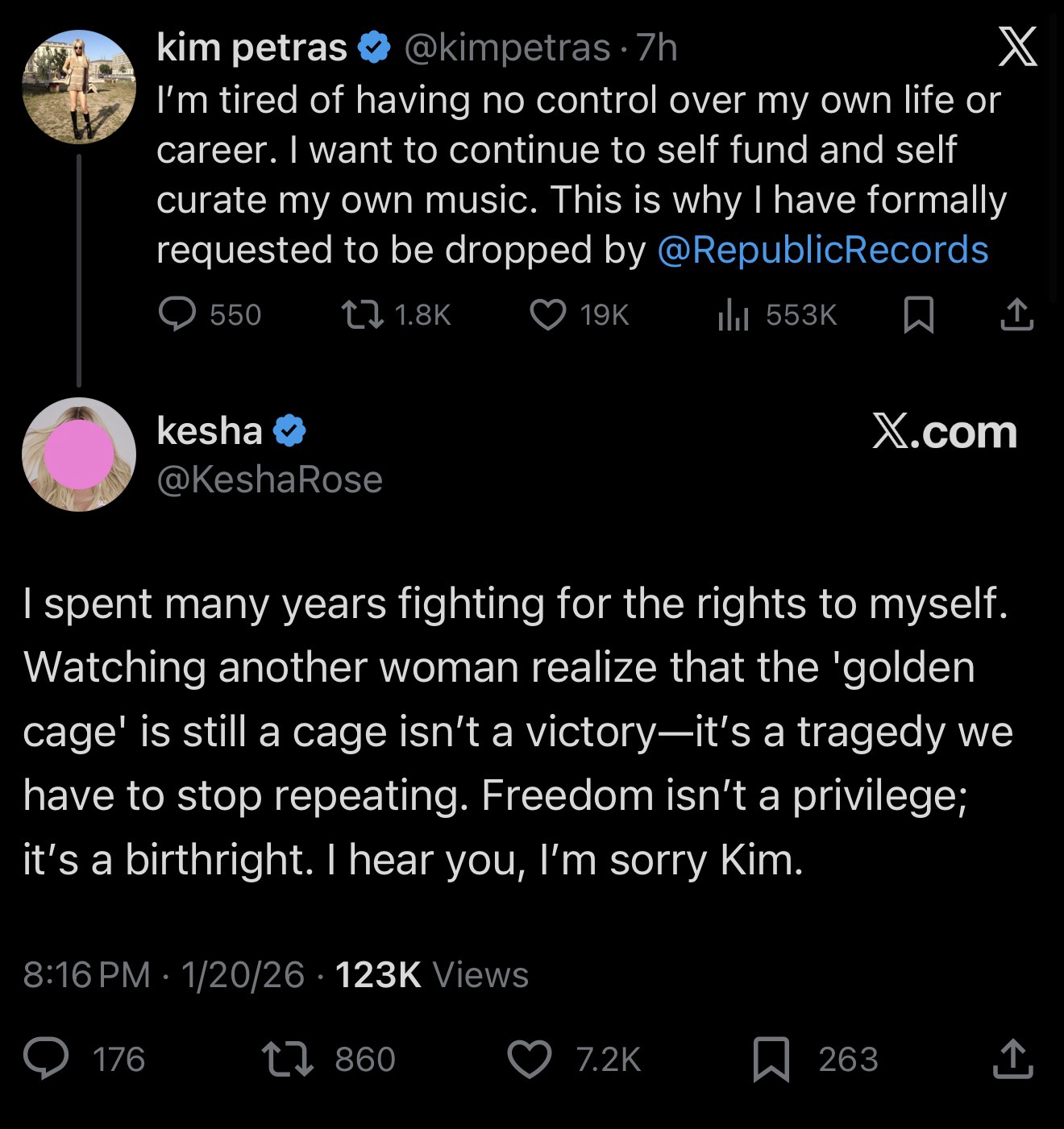The width and height of the screenshot is (1064, 1129).
Task: View analytics of Kim Petras's tweet
Action: [734, 314]
